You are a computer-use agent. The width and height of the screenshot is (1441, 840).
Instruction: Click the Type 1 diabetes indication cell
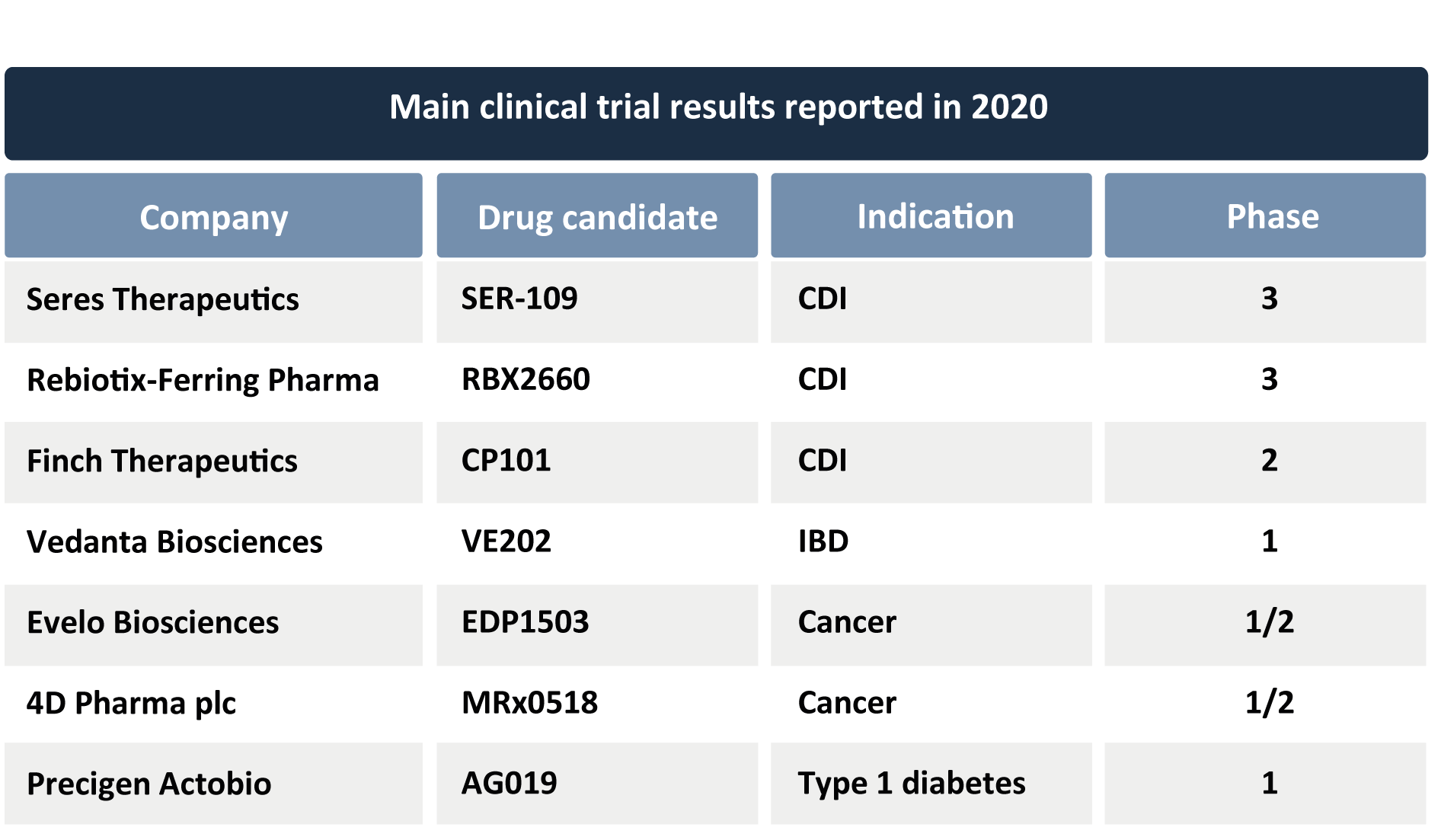(x=912, y=783)
